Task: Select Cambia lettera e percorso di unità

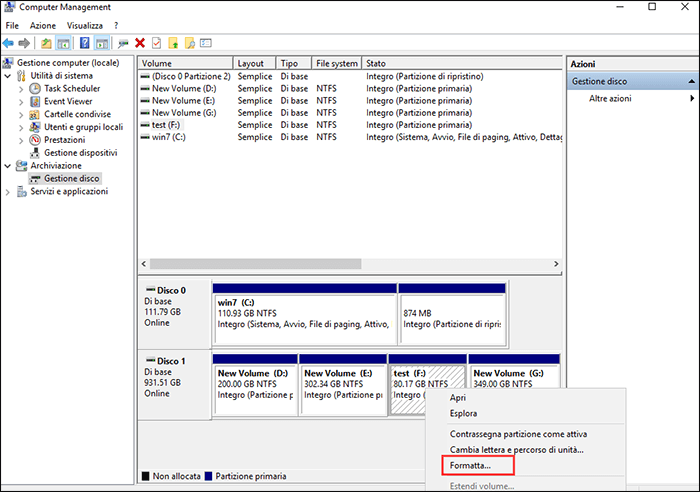Action: click(517, 450)
